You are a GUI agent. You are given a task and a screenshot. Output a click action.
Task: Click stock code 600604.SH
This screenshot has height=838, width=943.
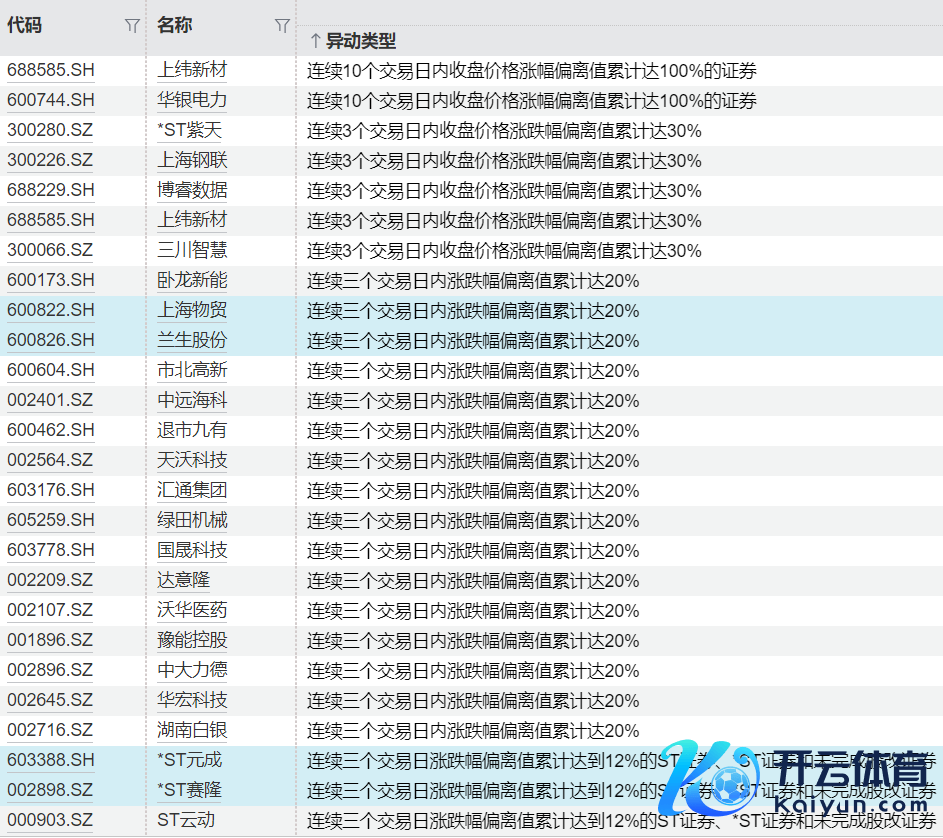[51, 371]
